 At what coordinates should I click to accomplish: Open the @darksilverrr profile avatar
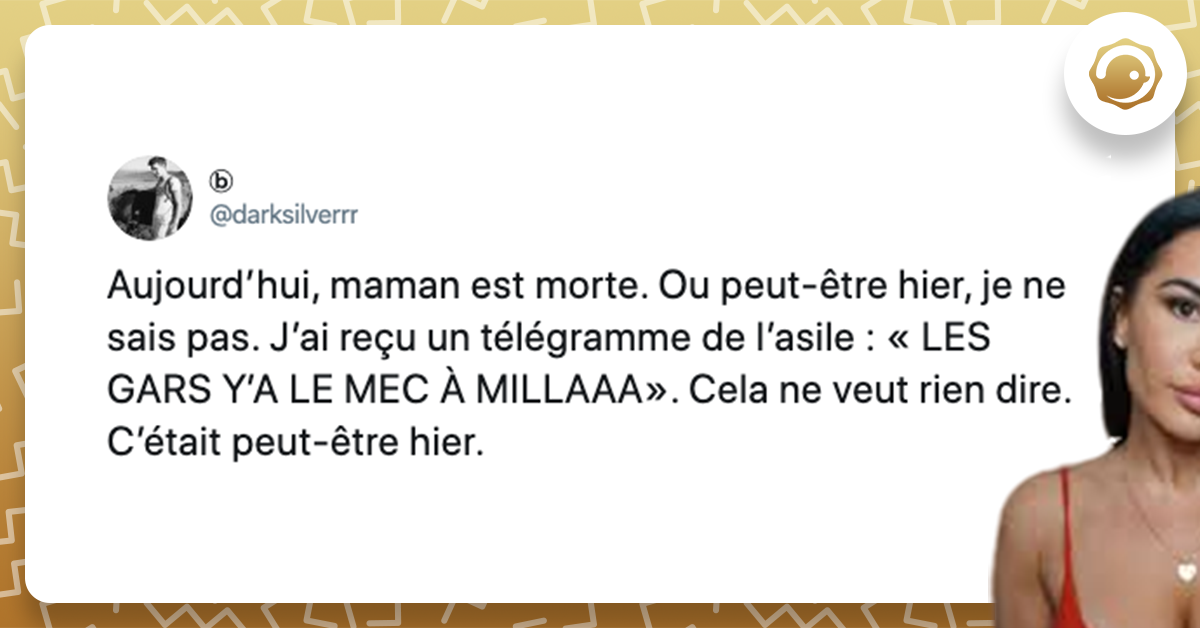150,198
